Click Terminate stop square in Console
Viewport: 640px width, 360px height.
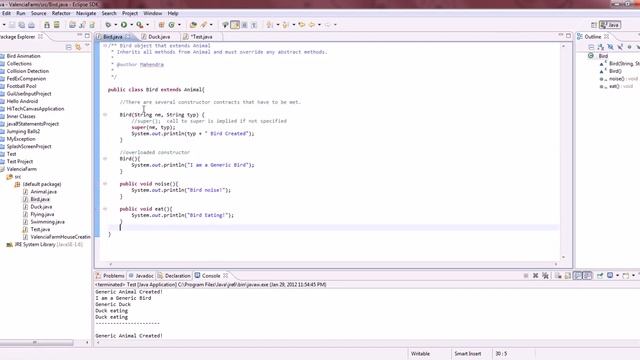526,276
